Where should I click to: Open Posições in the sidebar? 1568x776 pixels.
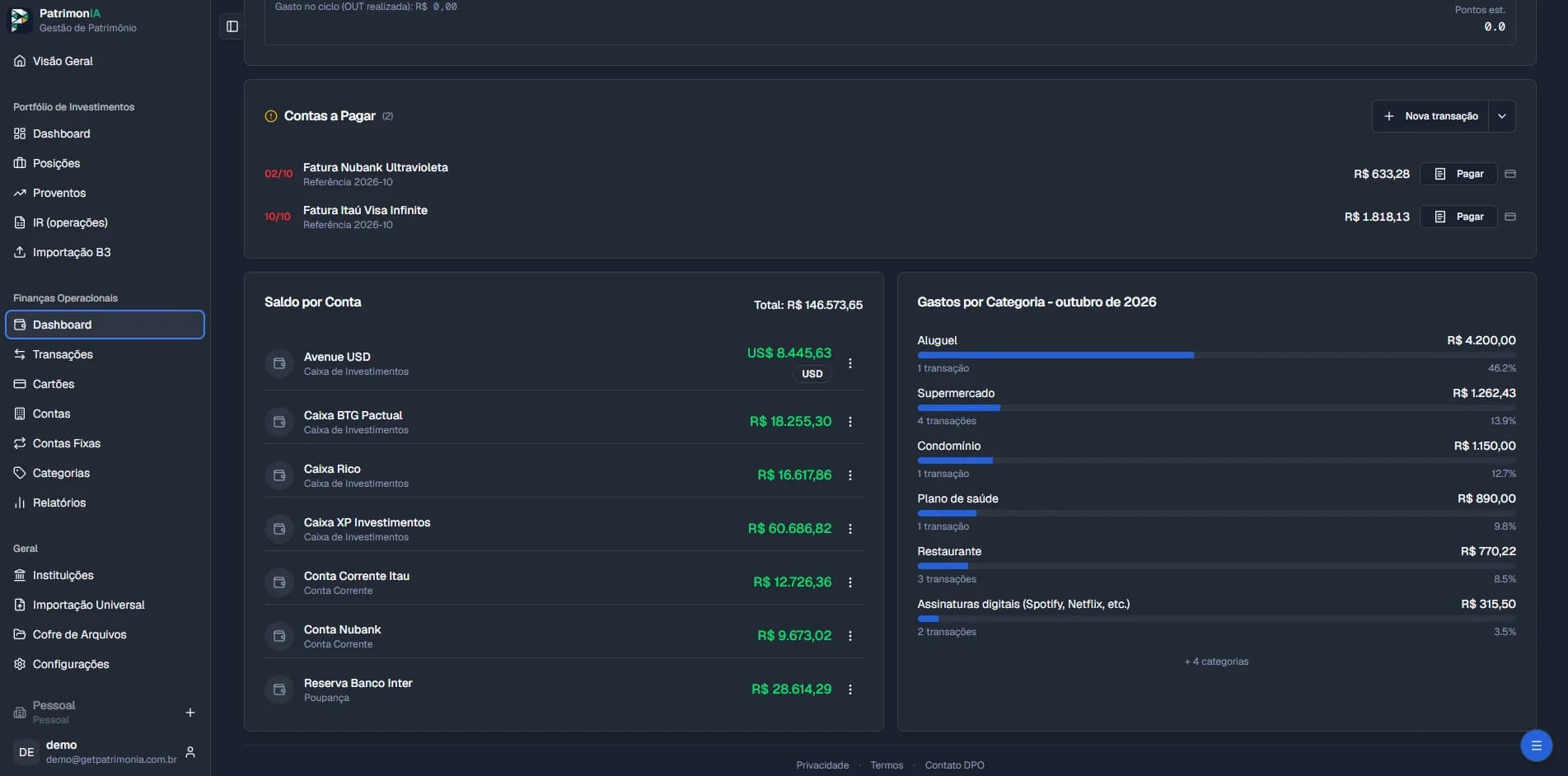point(105,163)
